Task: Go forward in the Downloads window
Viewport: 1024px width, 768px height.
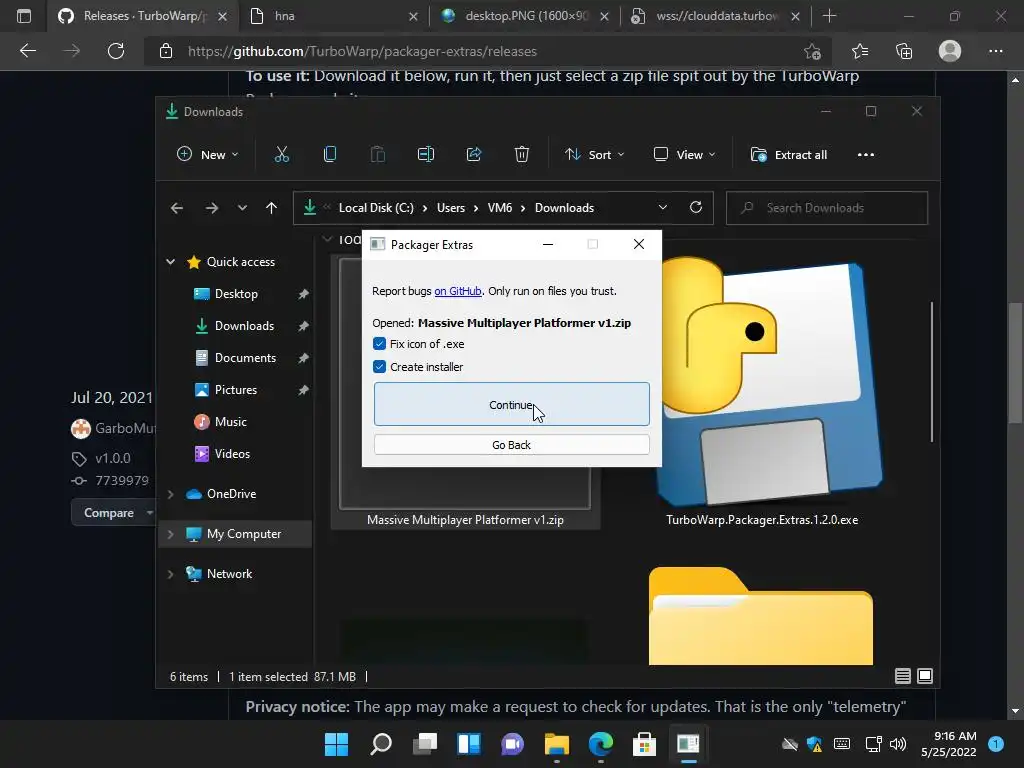Action: (x=212, y=208)
